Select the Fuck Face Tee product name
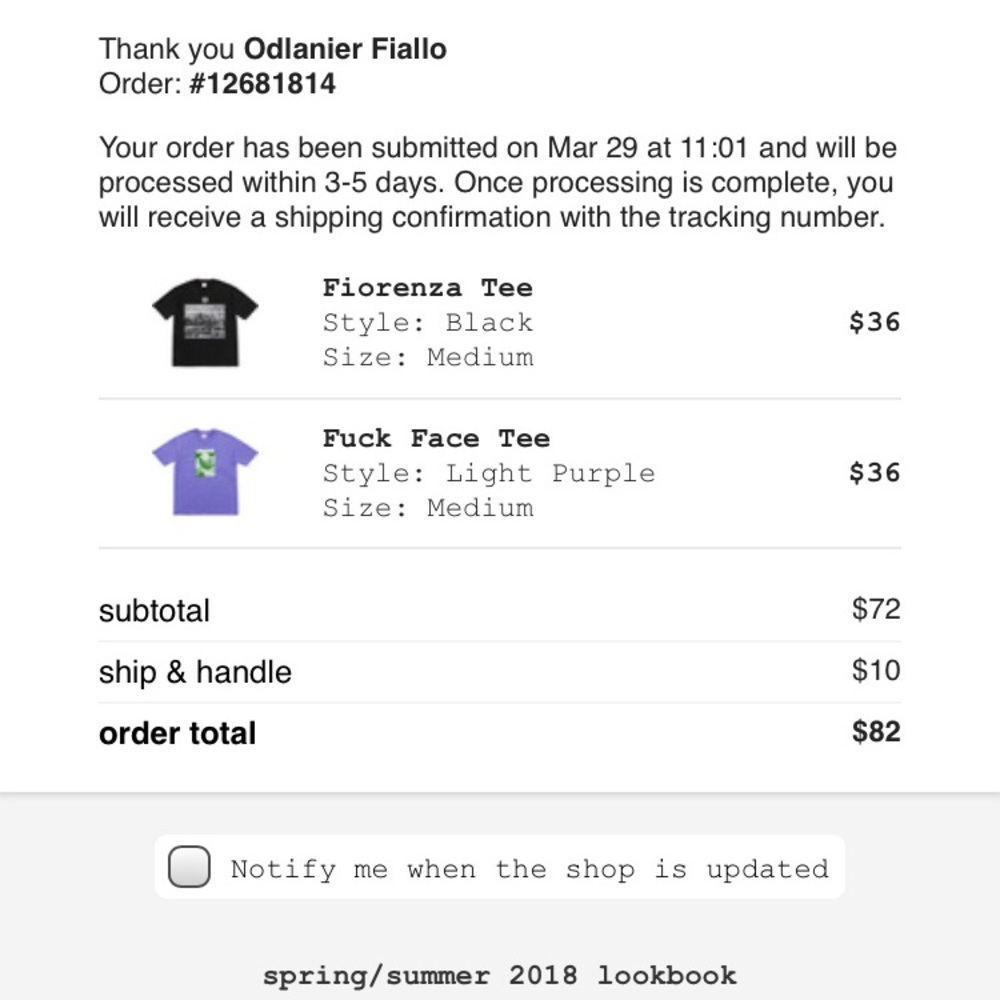The image size is (1000, 1000). 436,438
